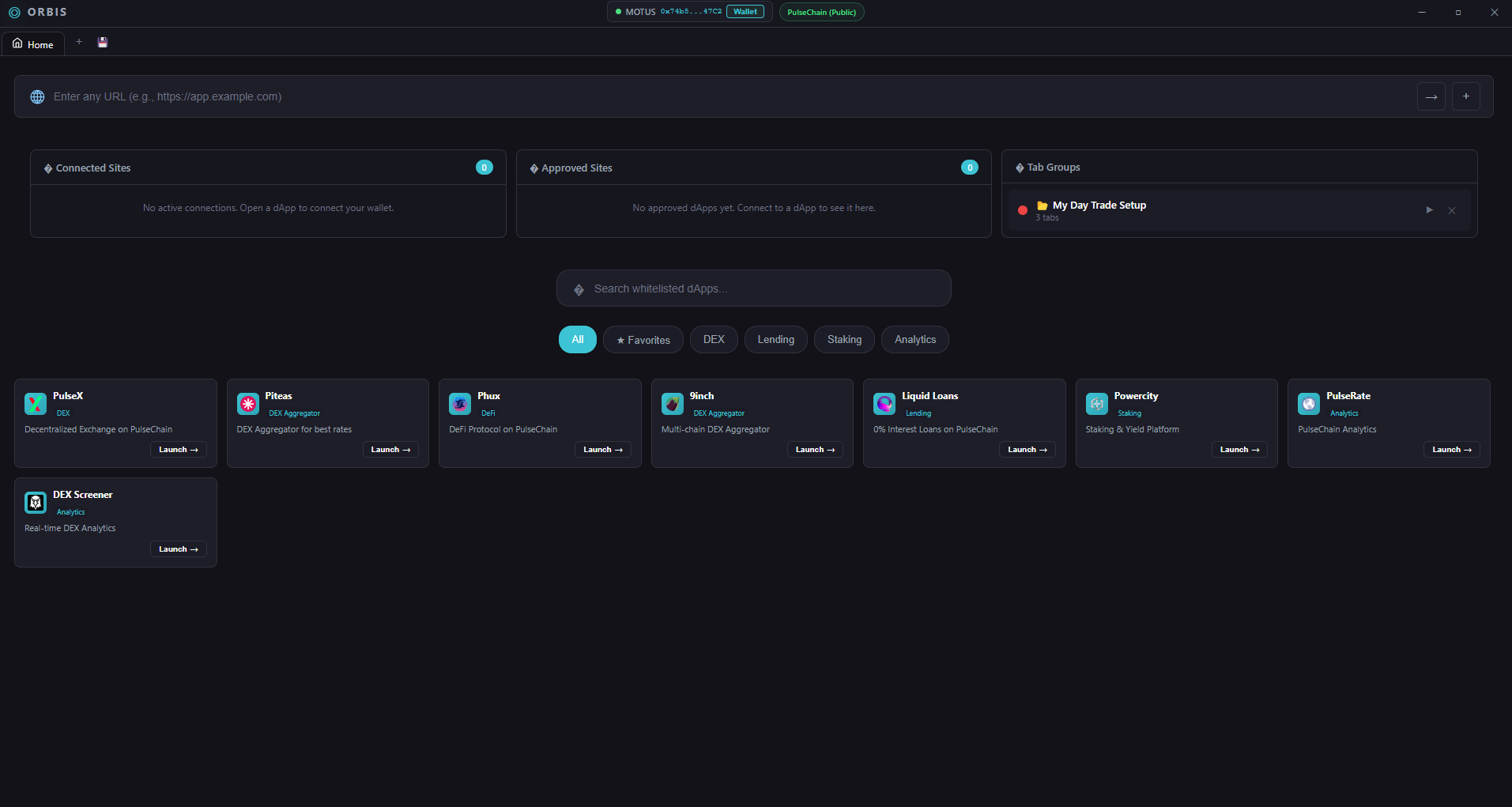The image size is (1512, 807).
Task: Click the Analytics tag on DEX Screener card
Action: pos(71,512)
